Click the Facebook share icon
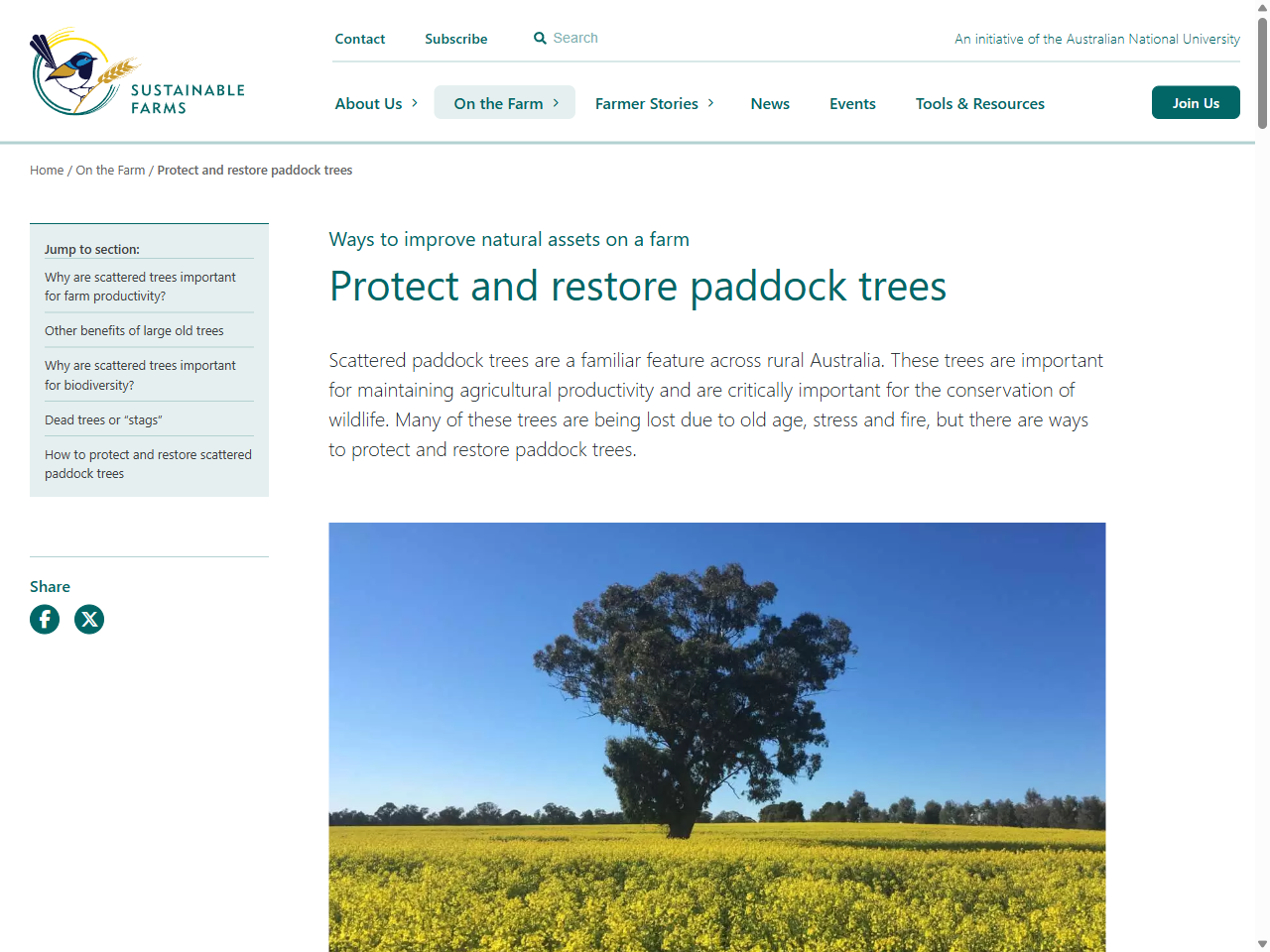 tap(45, 619)
